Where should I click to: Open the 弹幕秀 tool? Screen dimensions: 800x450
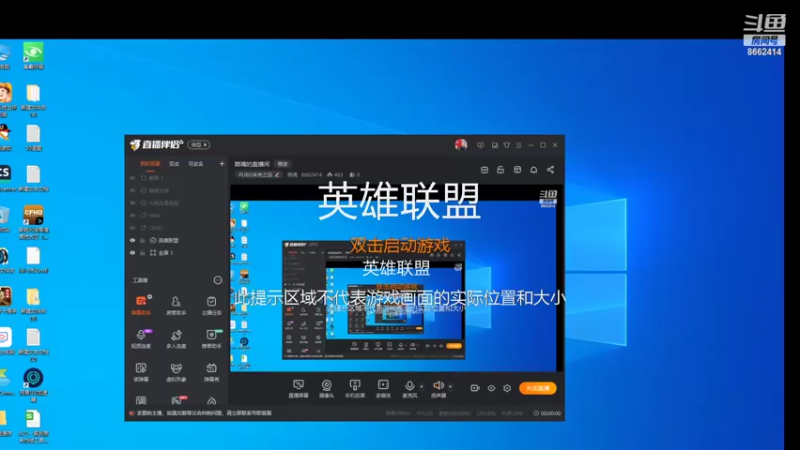211,372
